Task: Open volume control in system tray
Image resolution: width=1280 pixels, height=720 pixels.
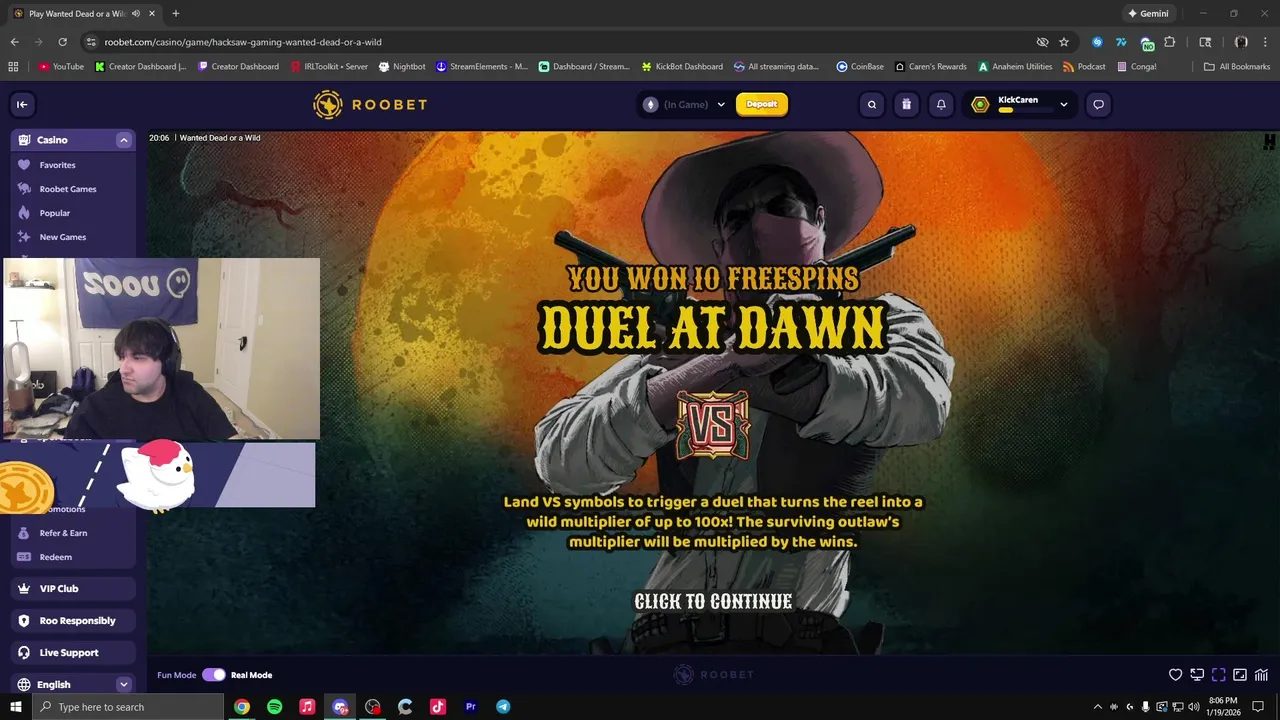Action: click(1193, 707)
